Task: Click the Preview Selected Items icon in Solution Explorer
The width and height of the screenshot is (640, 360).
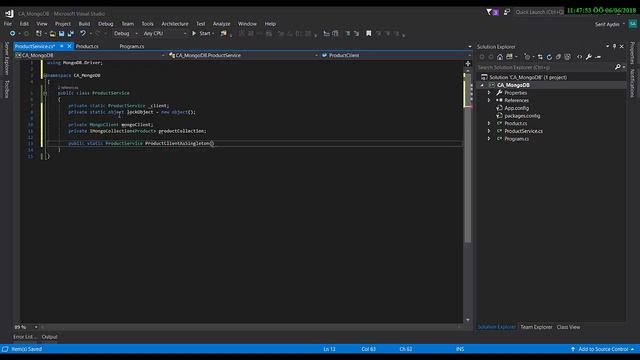Action: click(598, 57)
